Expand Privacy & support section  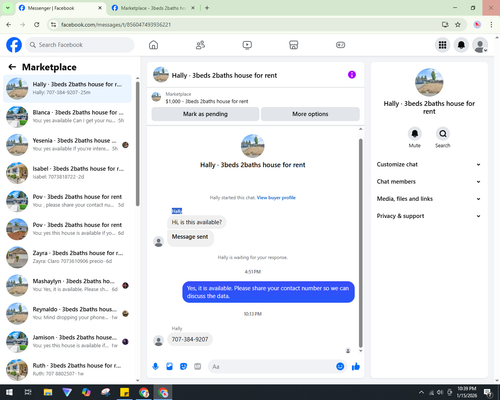(x=429, y=216)
